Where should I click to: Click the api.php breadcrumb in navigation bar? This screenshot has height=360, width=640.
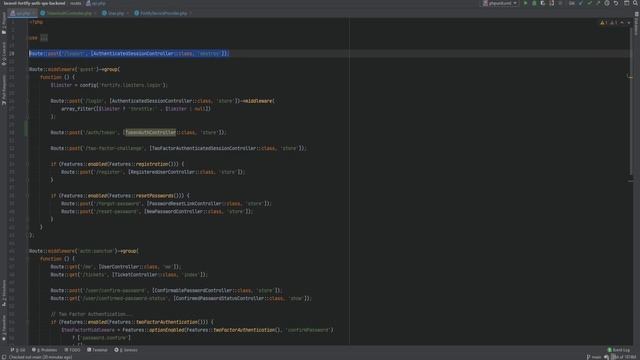pos(96,3)
